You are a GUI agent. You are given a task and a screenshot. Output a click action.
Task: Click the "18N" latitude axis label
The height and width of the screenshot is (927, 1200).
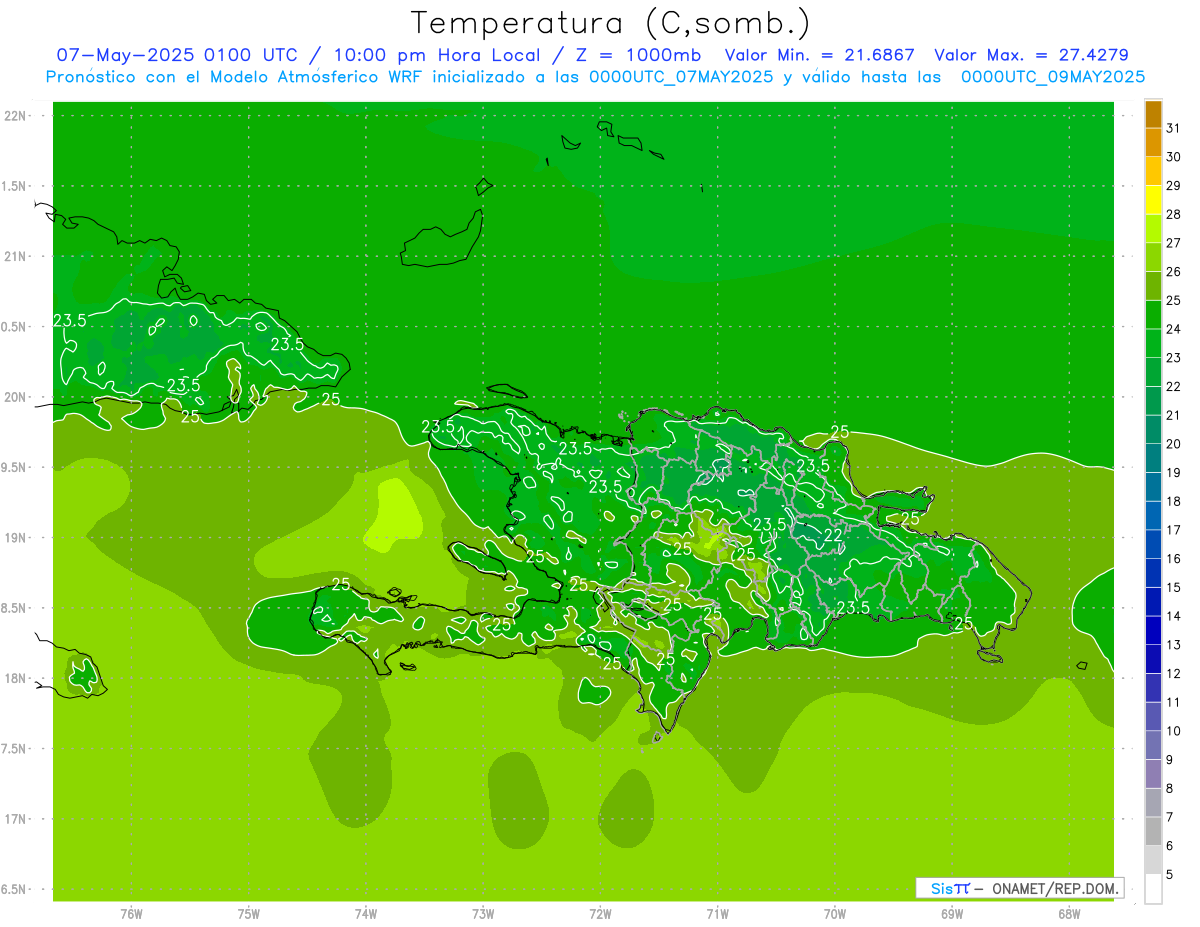pos(15,678)
